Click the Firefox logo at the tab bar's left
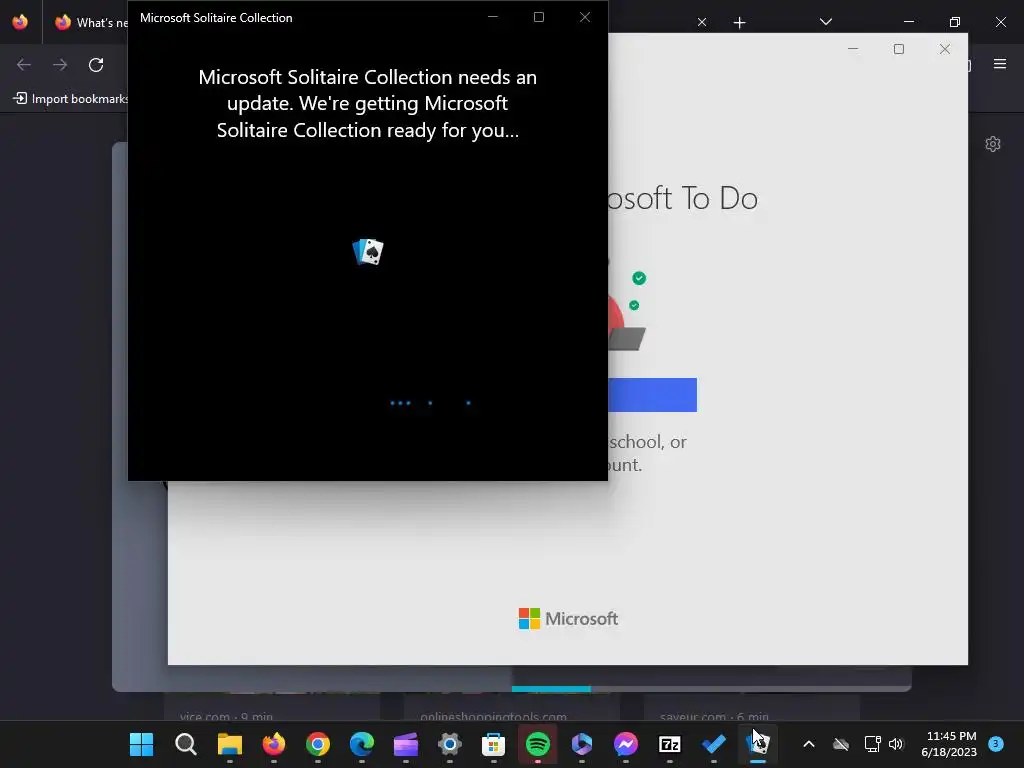1024x768 pixels. tap(20, 22)
